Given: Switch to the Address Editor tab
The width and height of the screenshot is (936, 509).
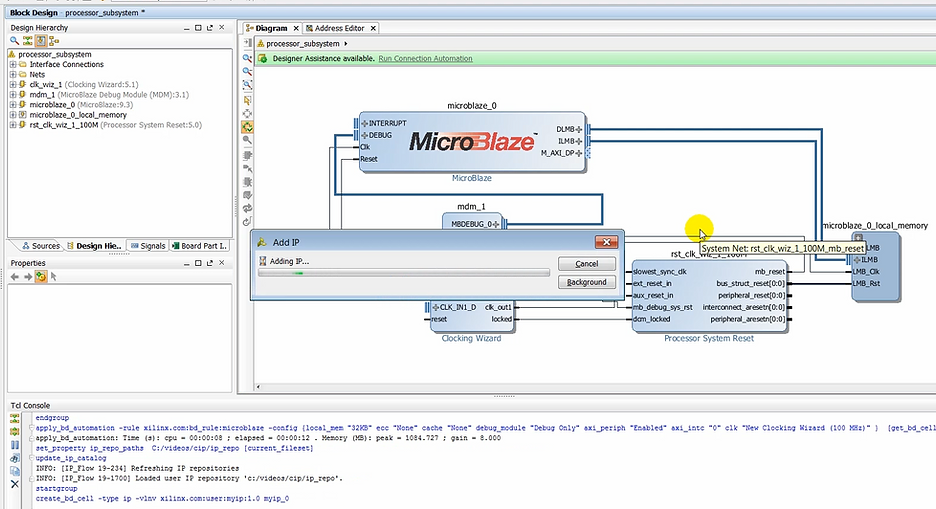Looking at the screenshot, I should [x=338, y=28].
